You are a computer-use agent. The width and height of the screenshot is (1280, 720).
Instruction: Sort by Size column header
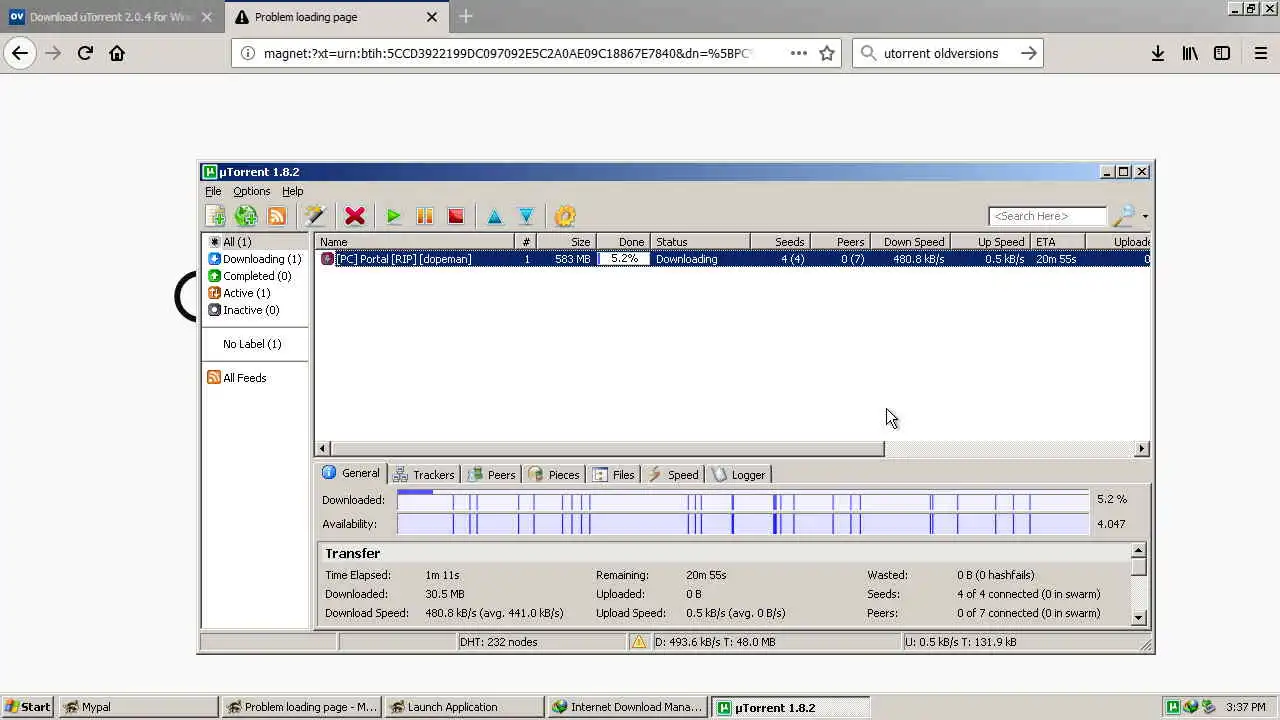566,242
